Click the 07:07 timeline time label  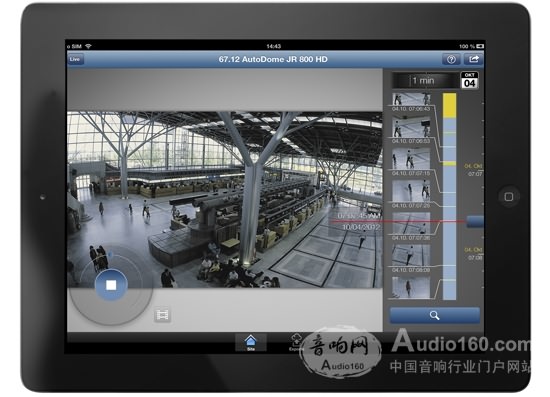[475, 174]
